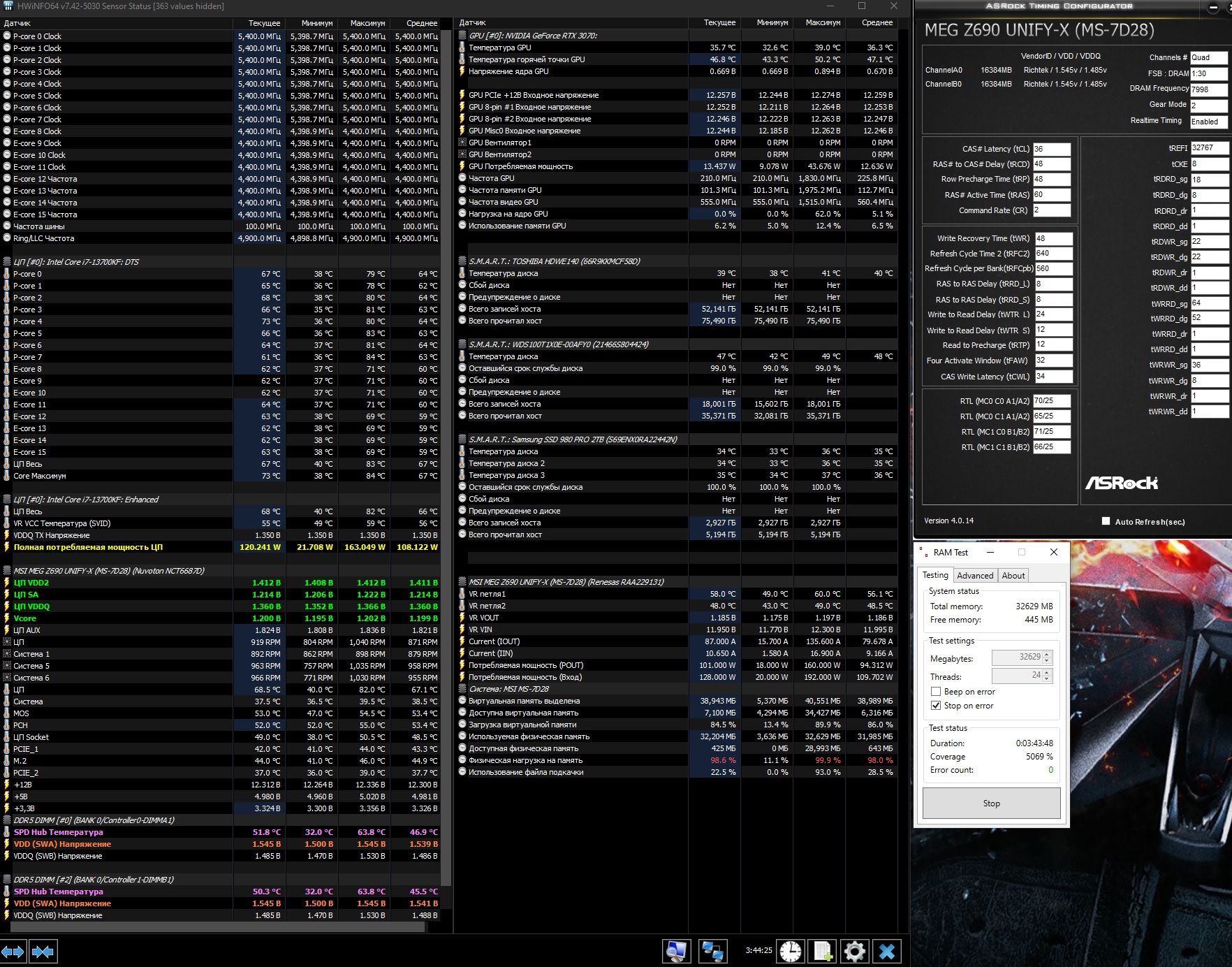Image resolution: width=1232 pixels, height=967 pixels.
Task: Click the lightning icon beside Current (IOUT)
Action: [x=462, y=641]
